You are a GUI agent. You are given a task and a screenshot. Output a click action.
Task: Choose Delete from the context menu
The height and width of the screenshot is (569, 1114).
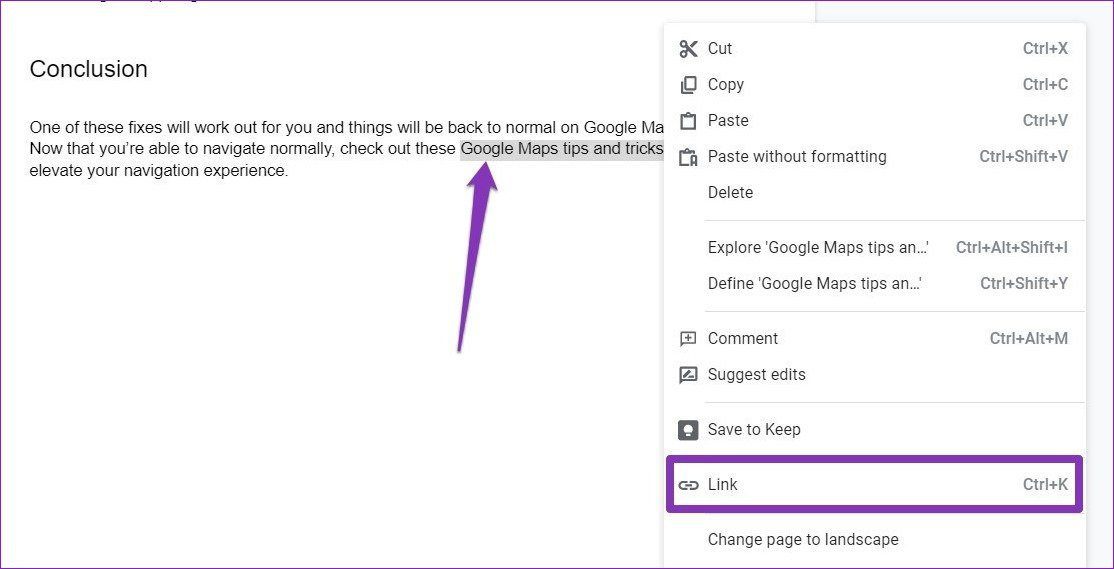click(x=874, y=193)
